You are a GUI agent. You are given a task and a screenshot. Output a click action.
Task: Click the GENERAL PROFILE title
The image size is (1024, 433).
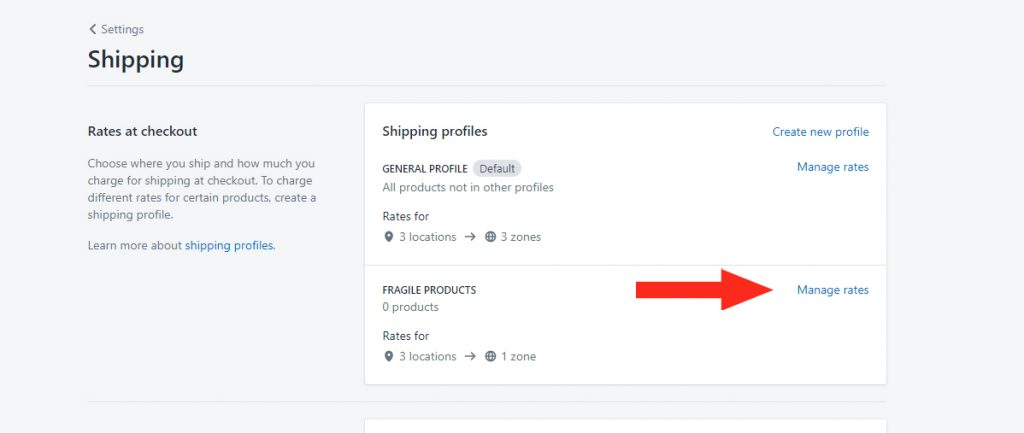click(424, 169)
